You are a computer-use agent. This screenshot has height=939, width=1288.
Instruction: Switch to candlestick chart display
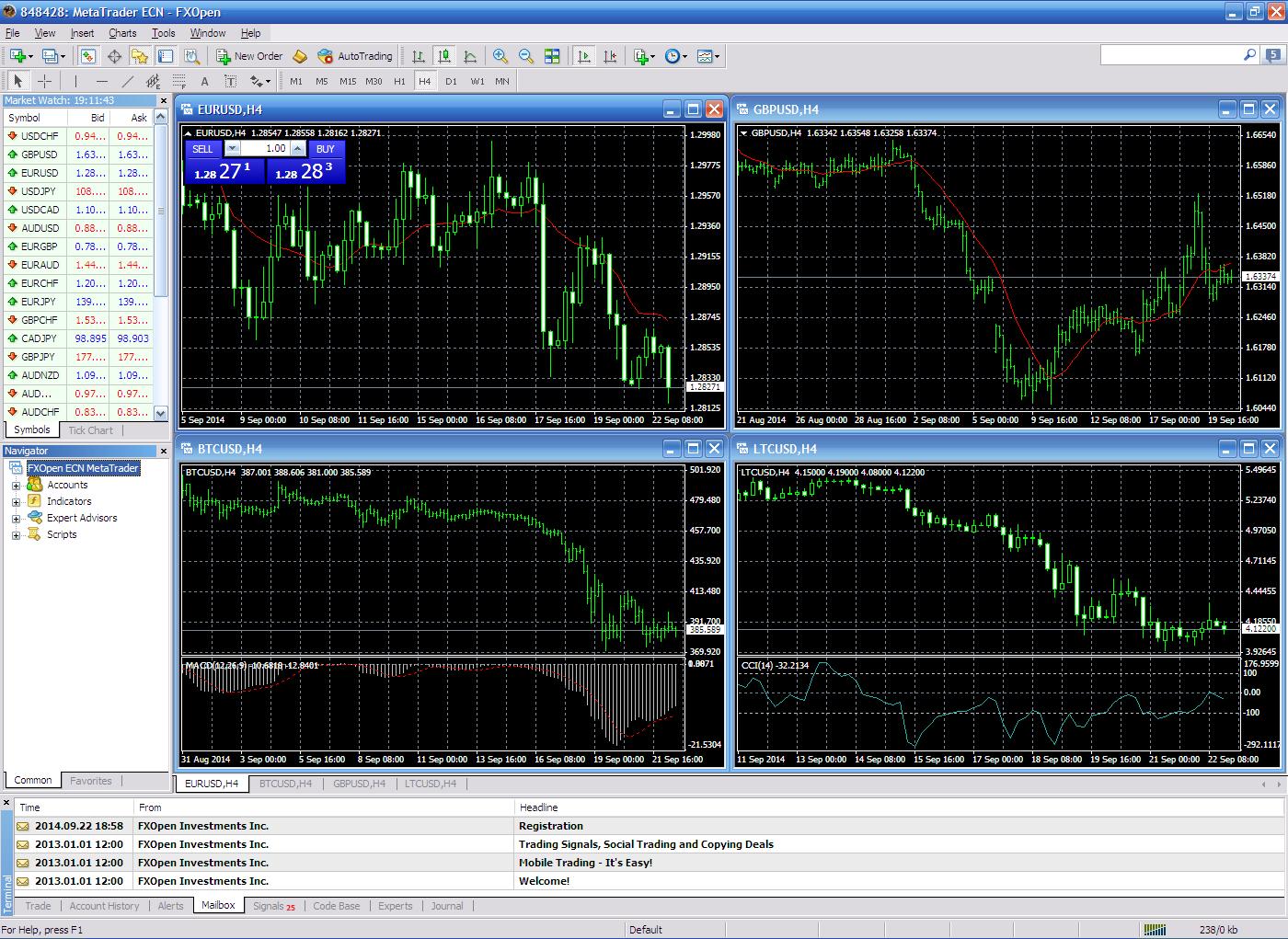coord(444,56)
